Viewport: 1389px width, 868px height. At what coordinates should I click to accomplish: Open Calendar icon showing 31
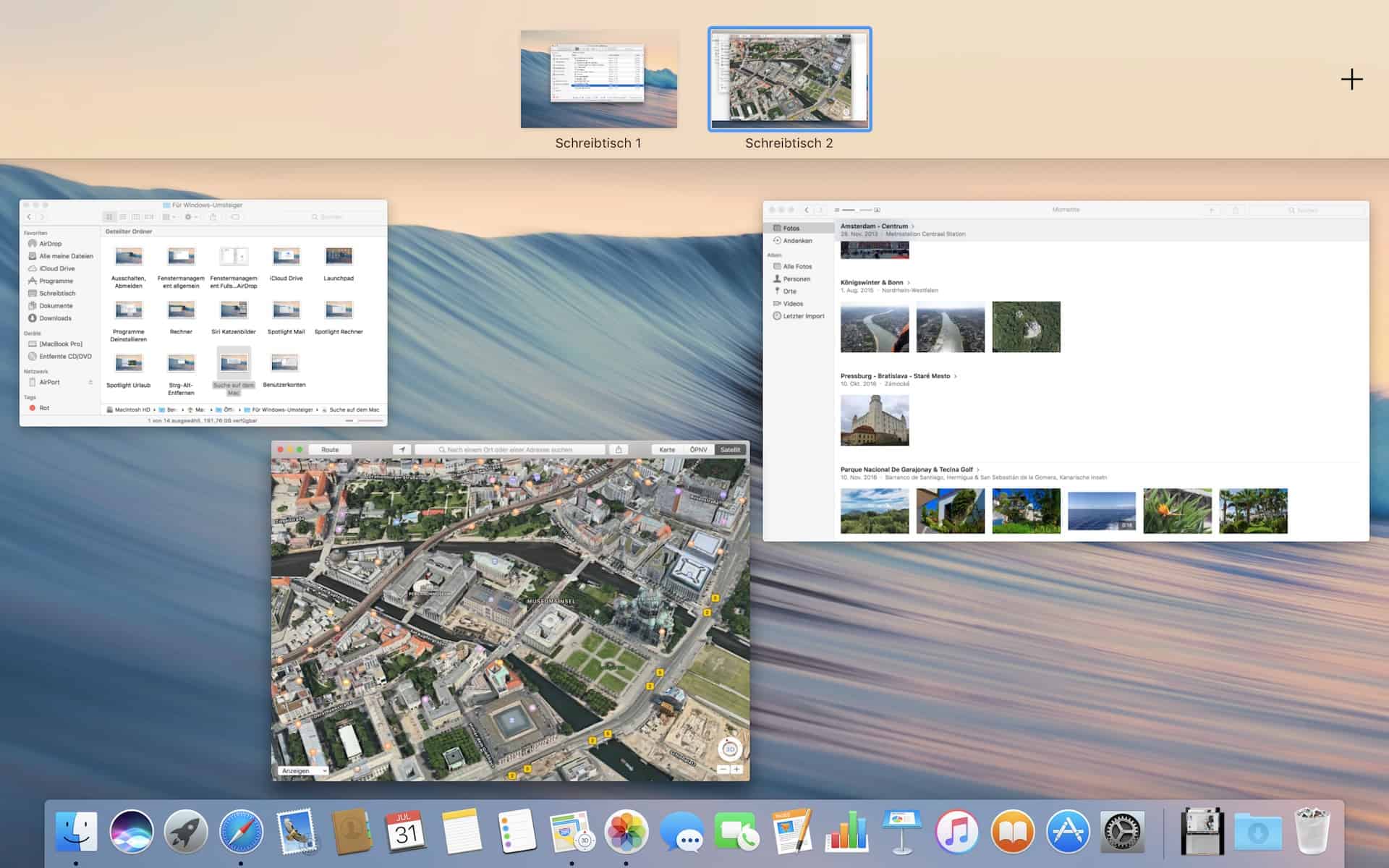click(406, 832)
